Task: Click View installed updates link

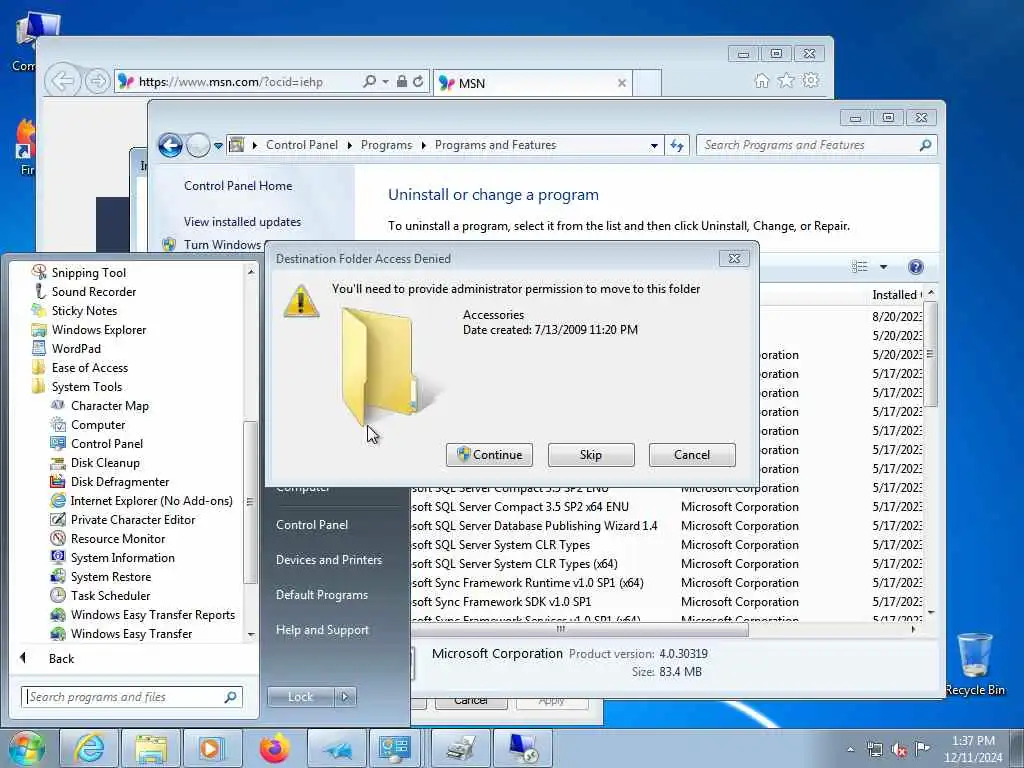Action: (242, 221)
